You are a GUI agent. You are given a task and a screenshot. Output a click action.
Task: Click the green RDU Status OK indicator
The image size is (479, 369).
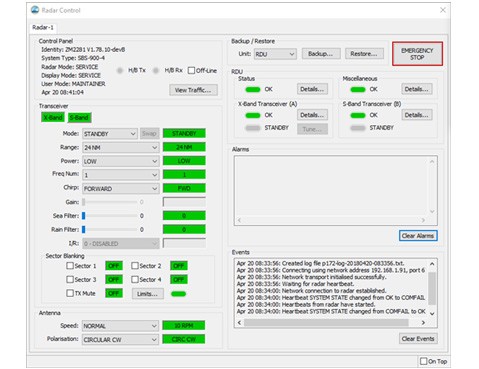tap(253, 89)
